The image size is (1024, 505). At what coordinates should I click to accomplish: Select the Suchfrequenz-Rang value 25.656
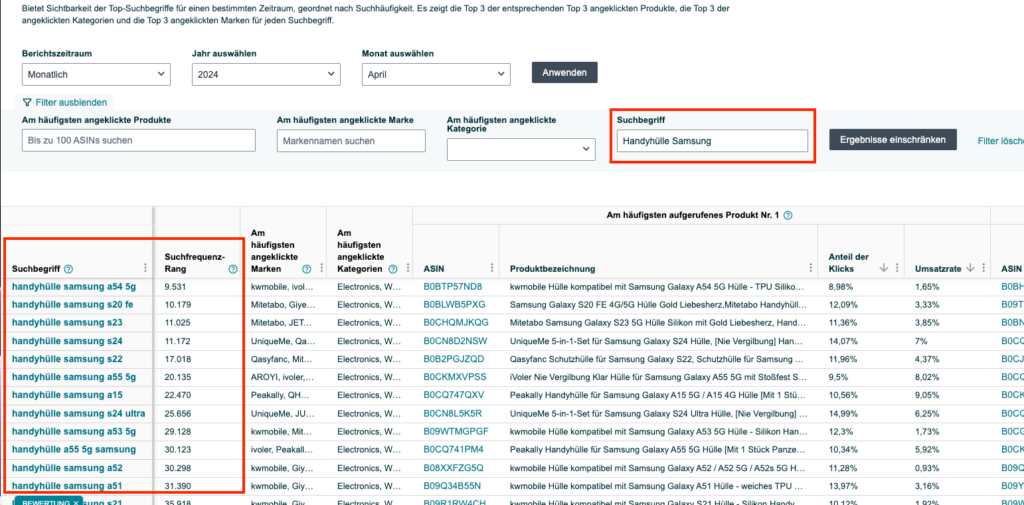point(179,414)
